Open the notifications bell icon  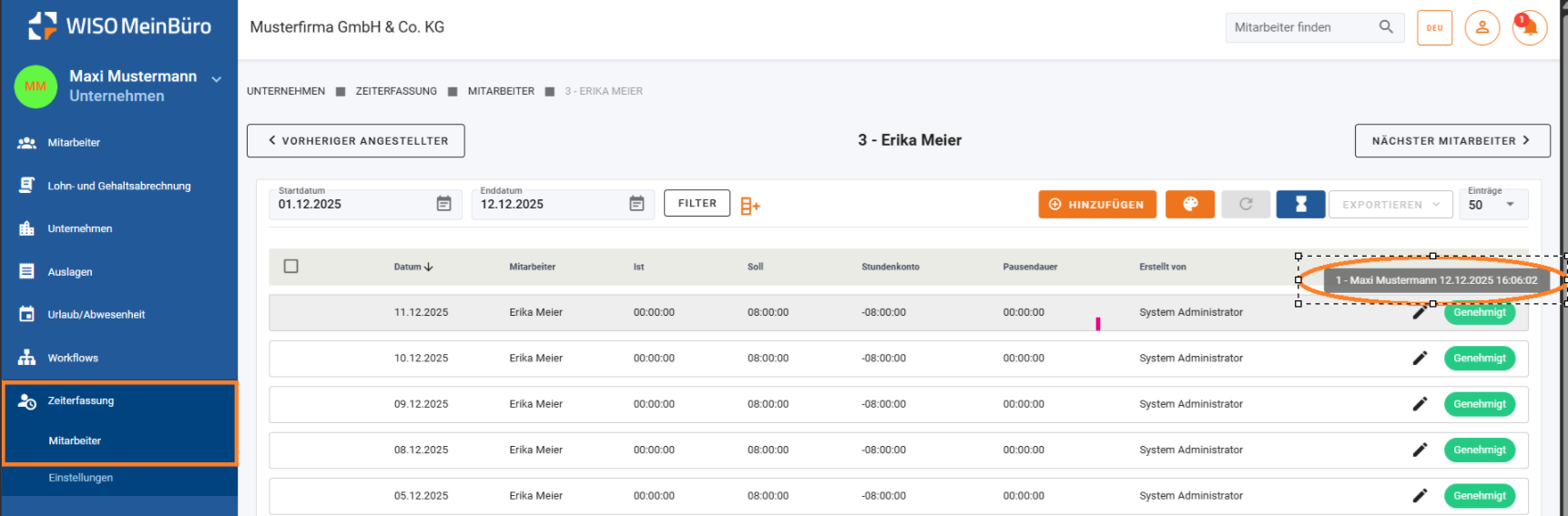click(x=1530, y=28)
